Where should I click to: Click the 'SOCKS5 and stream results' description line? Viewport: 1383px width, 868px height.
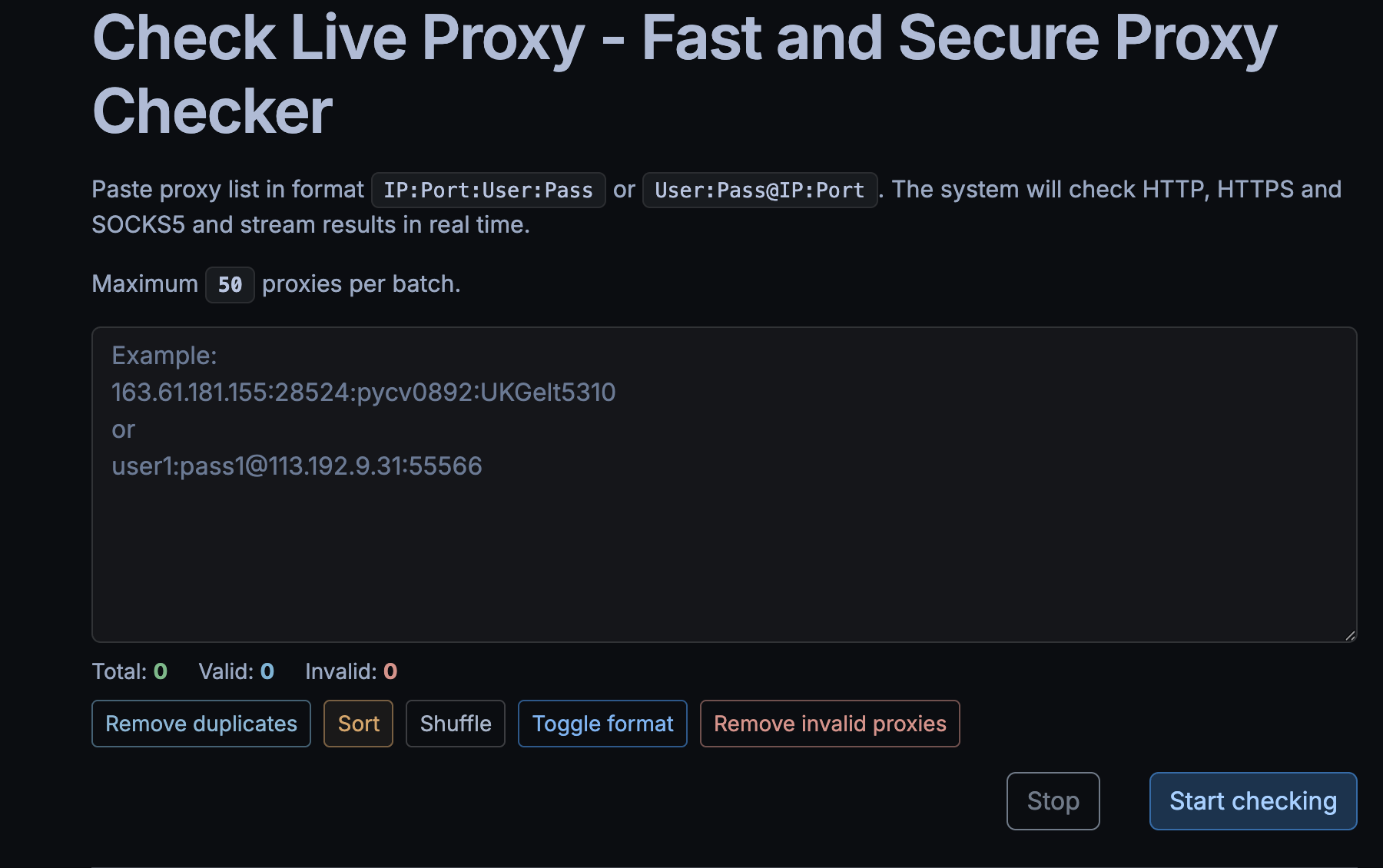coord(310,225)
